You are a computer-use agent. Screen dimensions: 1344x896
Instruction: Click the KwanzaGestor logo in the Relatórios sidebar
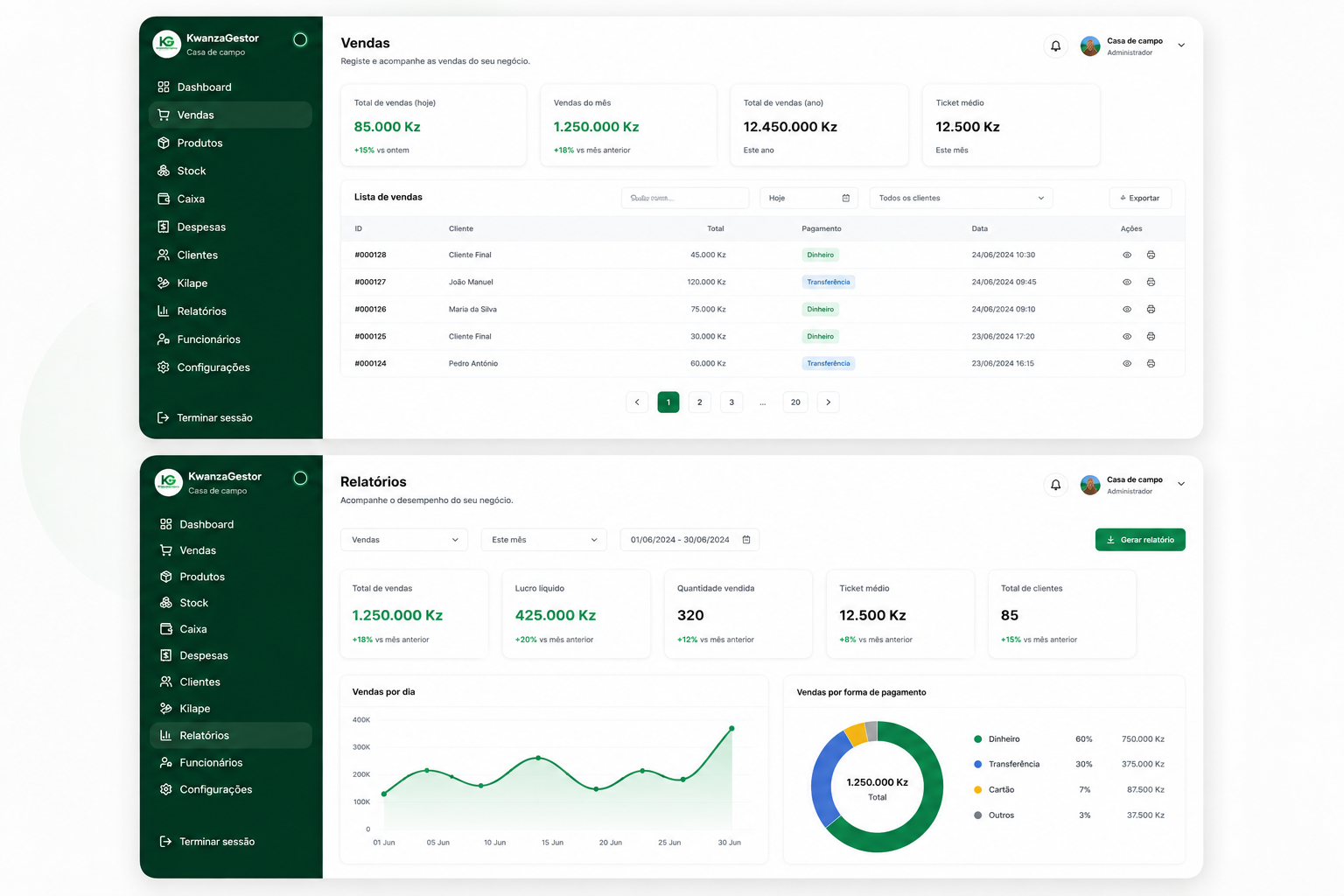coord(169,482)
